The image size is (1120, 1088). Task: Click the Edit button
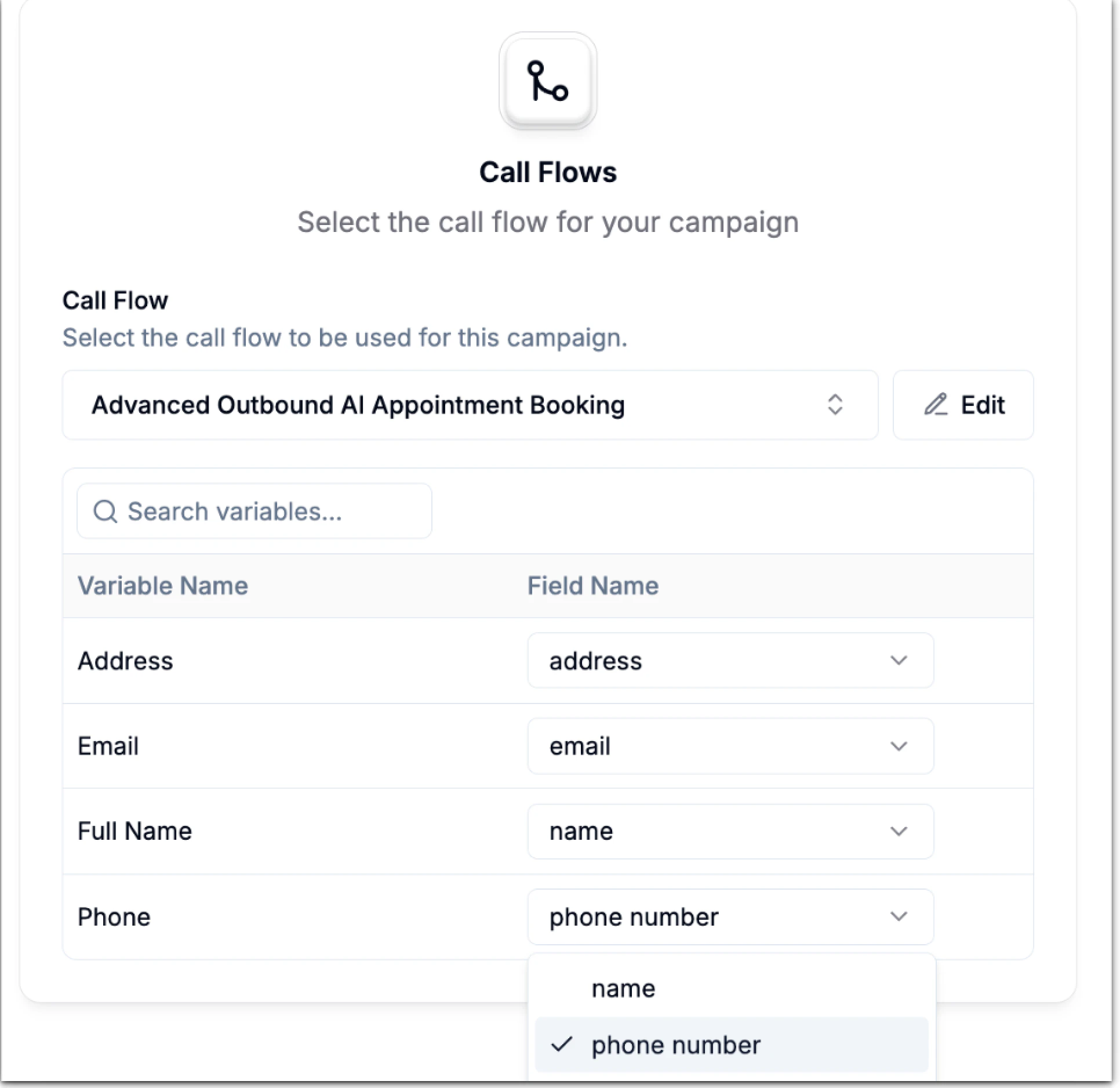tap(962, 405)
